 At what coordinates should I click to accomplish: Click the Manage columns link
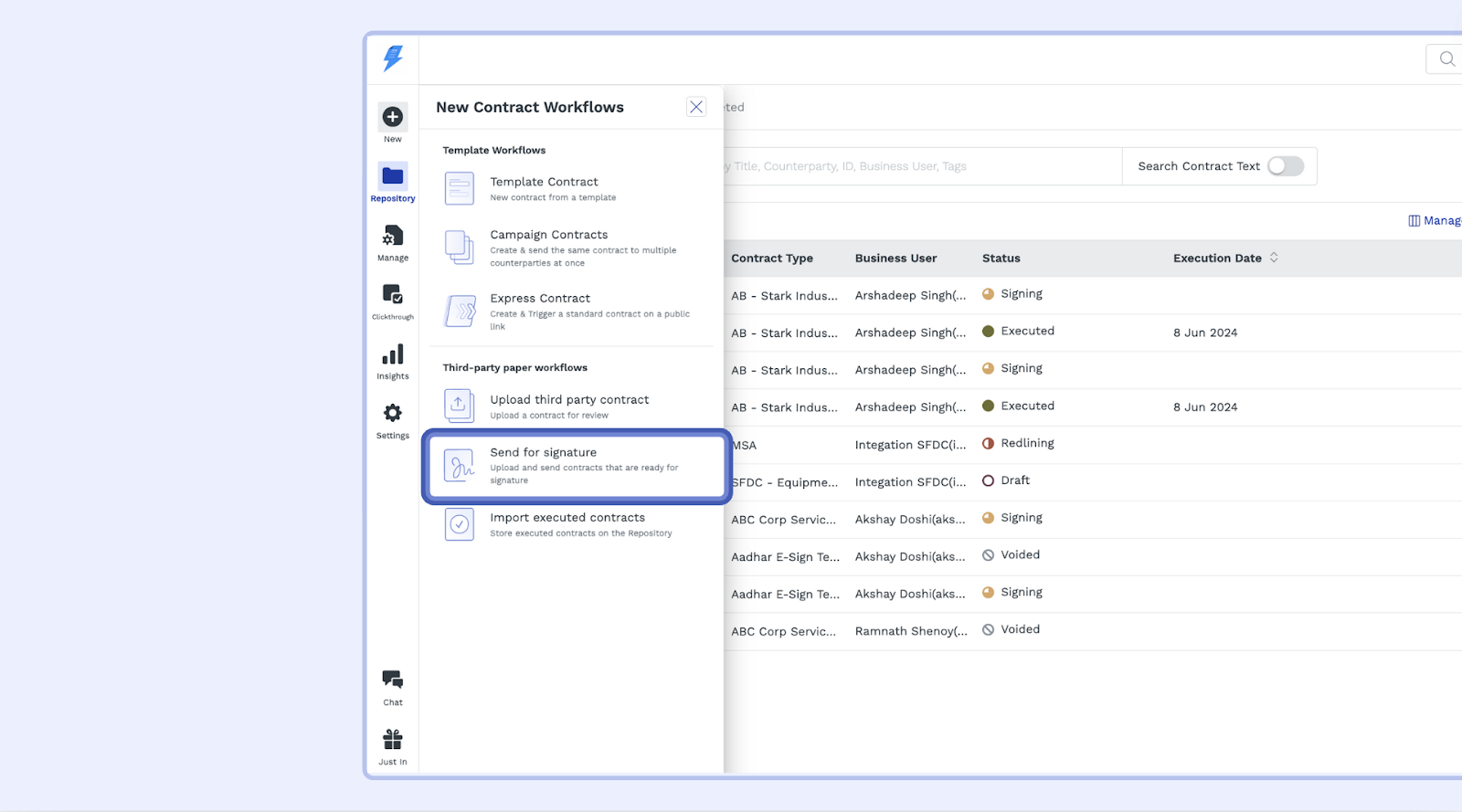[1435, 221]
